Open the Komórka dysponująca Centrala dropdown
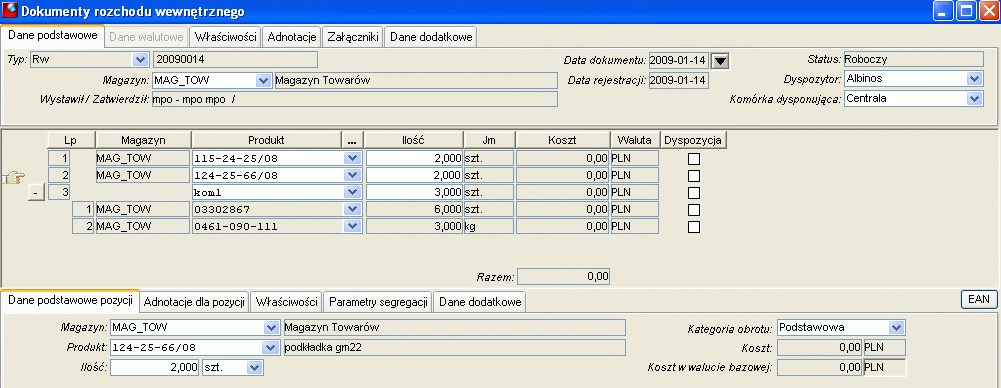Image resolution: width=1001 pixels, height=388 pixels. [974, 98]
